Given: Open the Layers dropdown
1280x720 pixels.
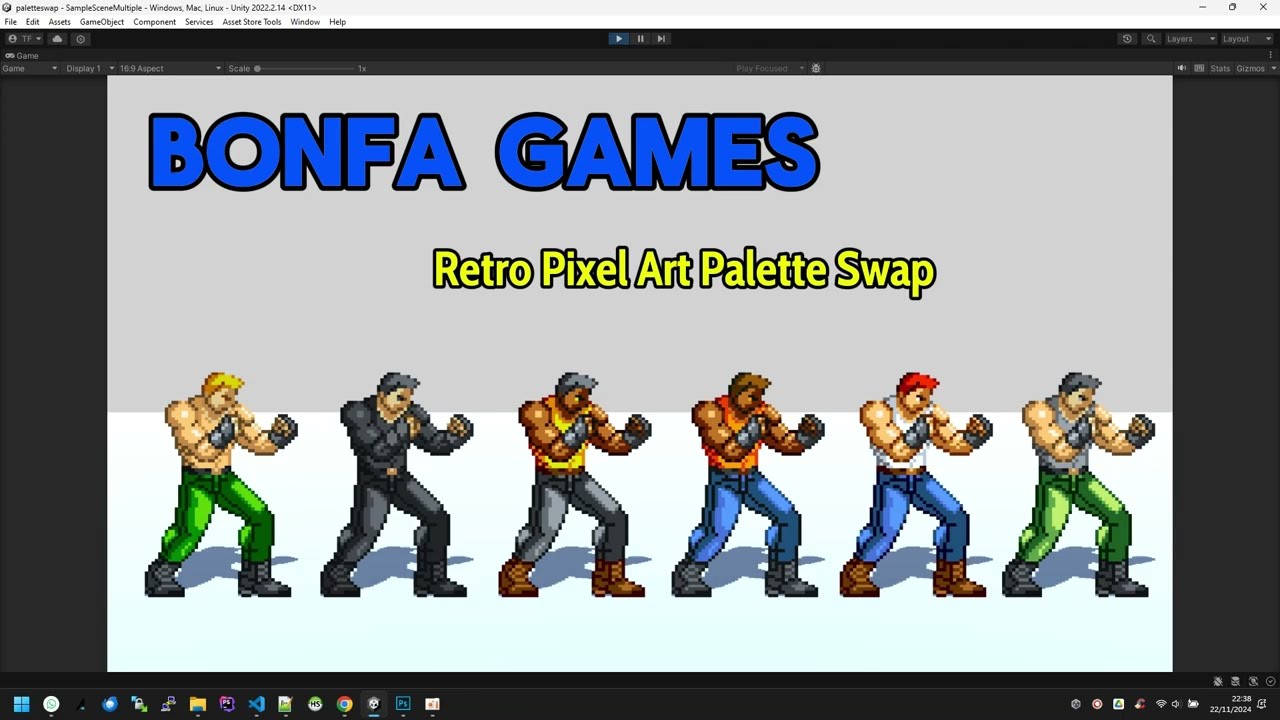Looking at the screenshot, I should pyautogui.click(x=1190, y=39).
